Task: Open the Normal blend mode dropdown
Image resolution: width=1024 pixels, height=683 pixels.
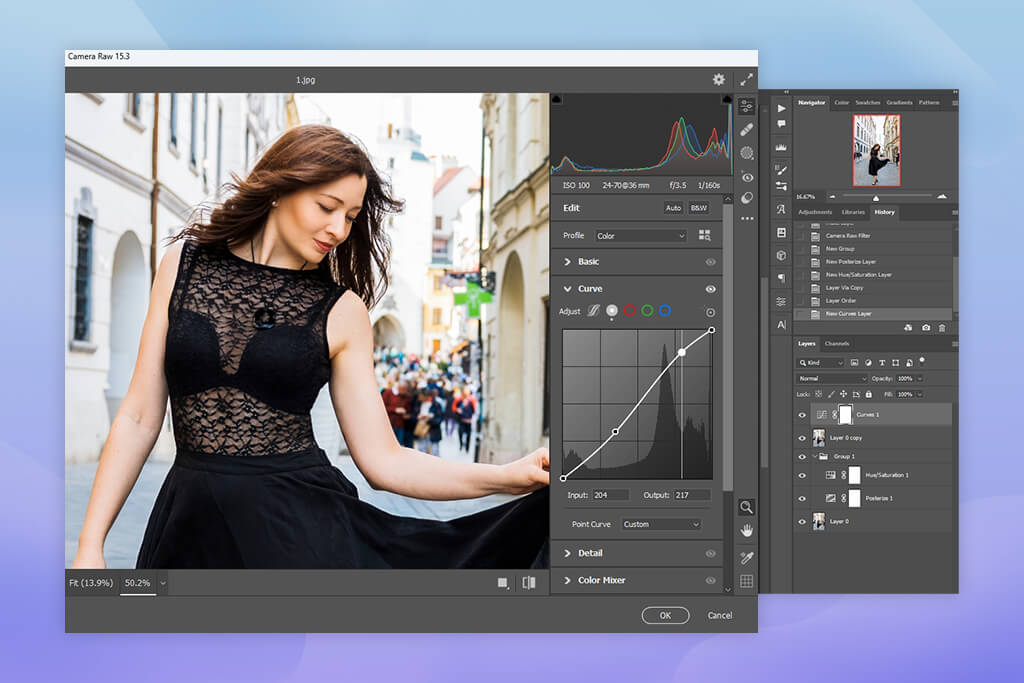Action: click(x=832, y=379)
